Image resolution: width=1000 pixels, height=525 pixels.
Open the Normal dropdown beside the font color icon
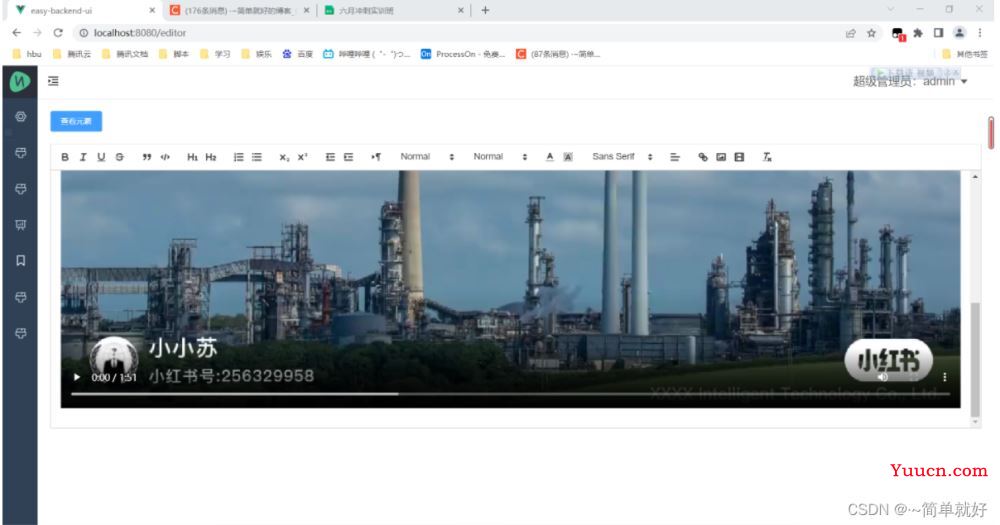coord(500,157)
